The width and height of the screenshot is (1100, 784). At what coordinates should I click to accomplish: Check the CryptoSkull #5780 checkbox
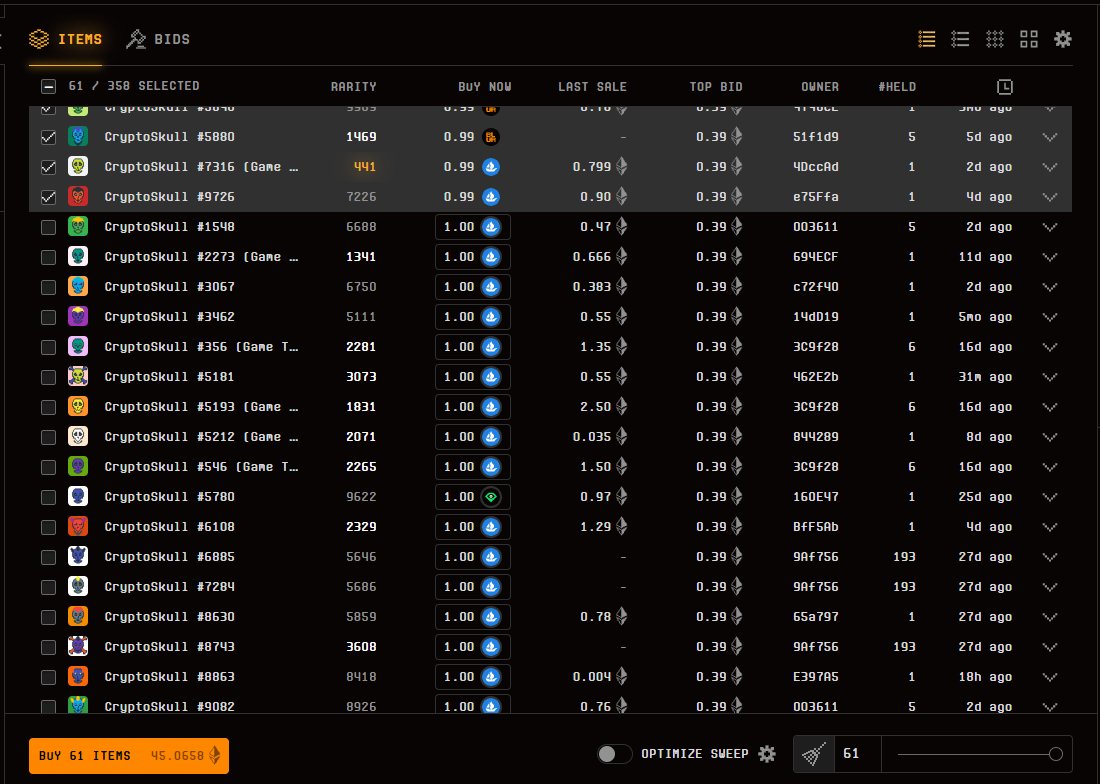[48, 497]
